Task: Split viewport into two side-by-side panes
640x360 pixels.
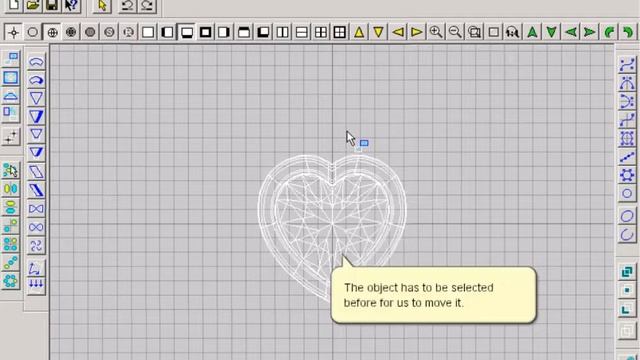Action: [282, 32]
